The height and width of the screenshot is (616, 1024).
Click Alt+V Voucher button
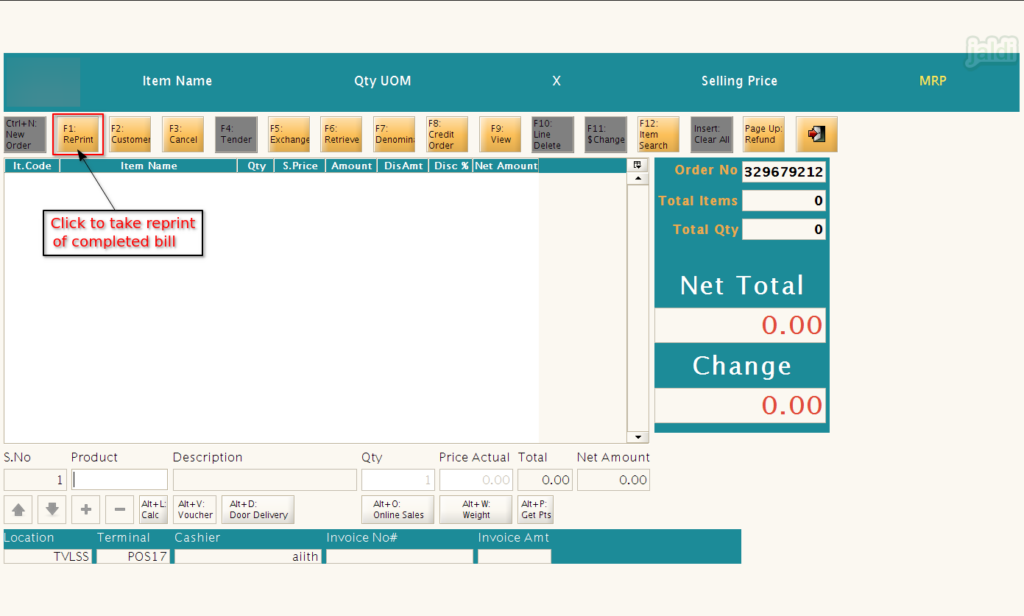point(195,510)
